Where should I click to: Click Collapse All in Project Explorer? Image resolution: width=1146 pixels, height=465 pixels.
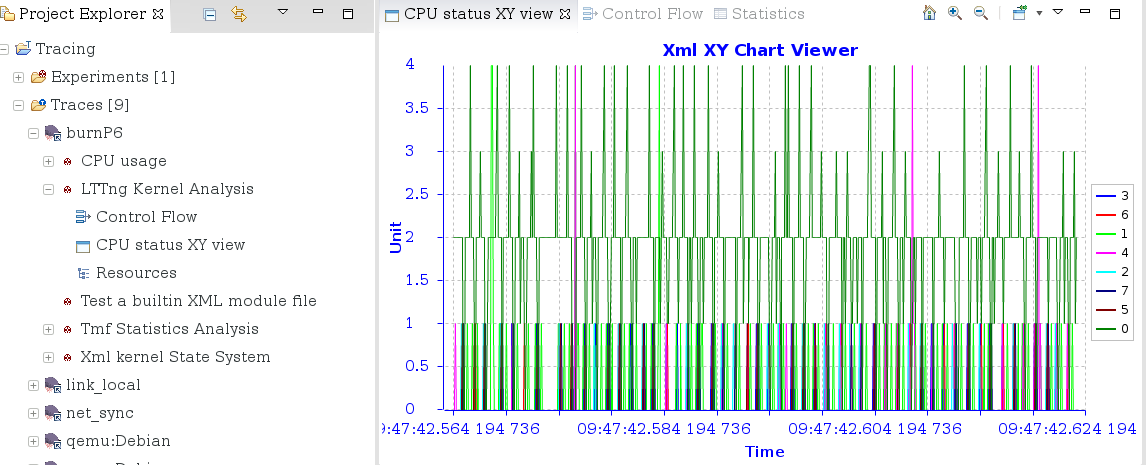[x=209, y=14]
